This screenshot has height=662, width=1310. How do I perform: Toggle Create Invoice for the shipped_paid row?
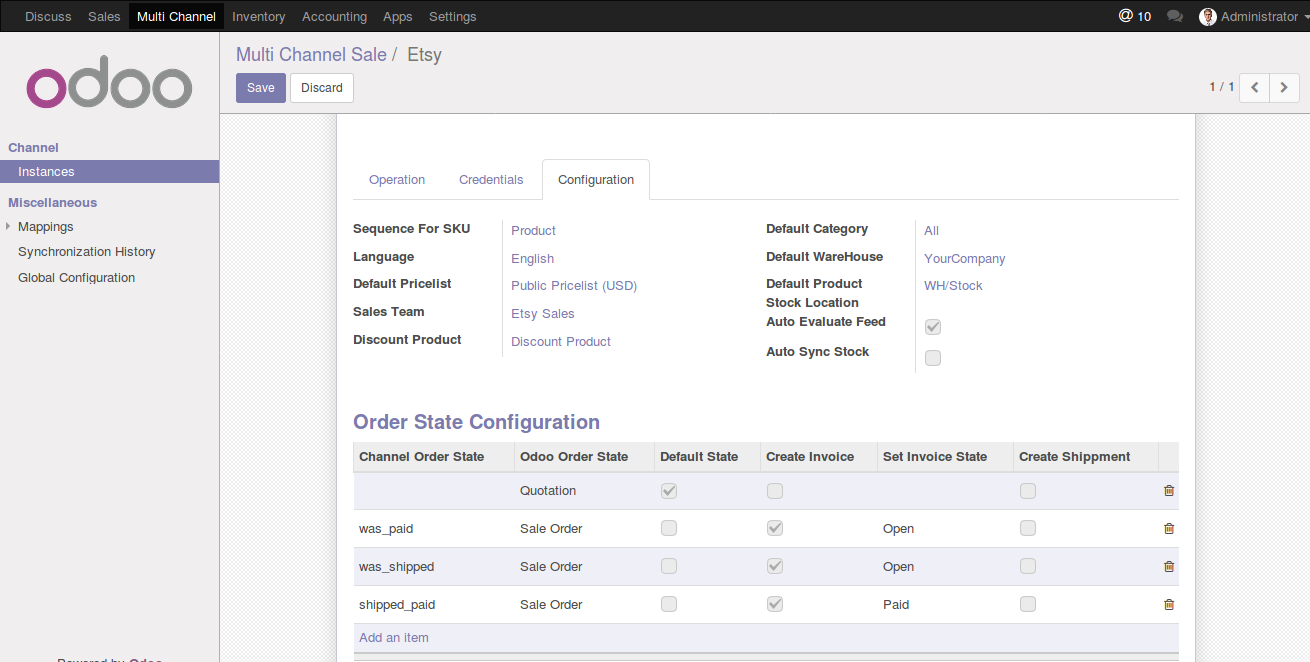[x=775, y=604]
